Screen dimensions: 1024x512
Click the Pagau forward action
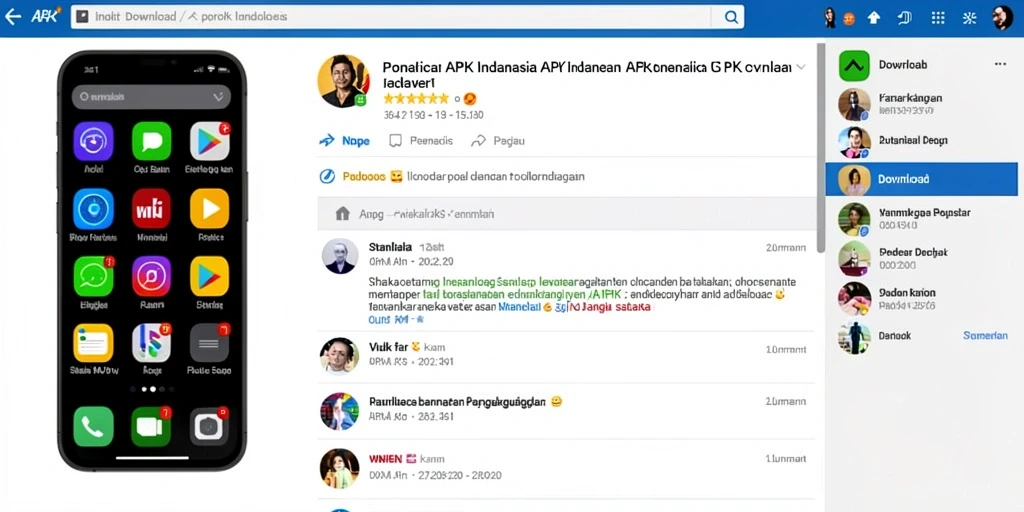[x=498, y=140]
